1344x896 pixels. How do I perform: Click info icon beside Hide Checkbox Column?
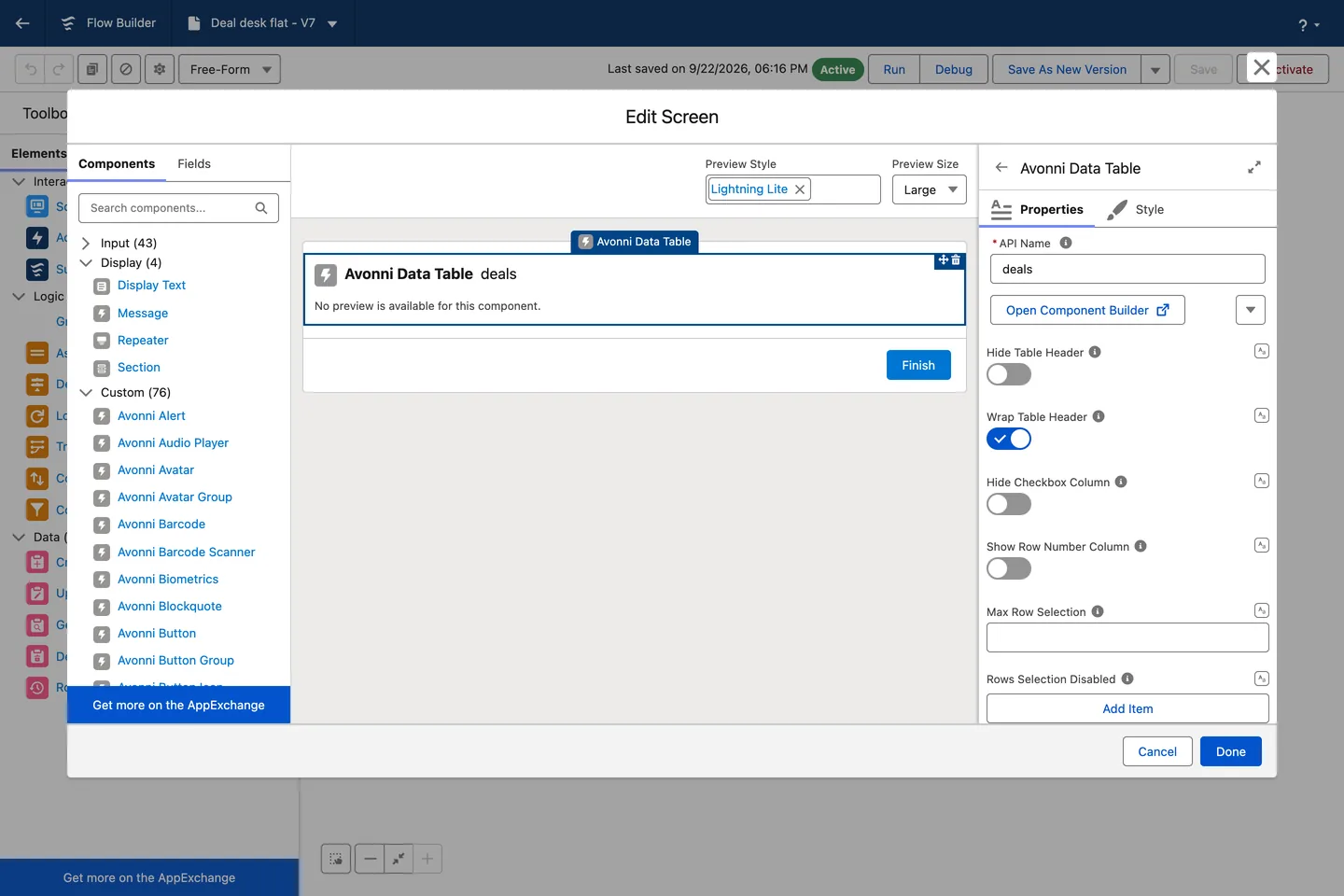pyautogui.click(x=1121, y=482)
